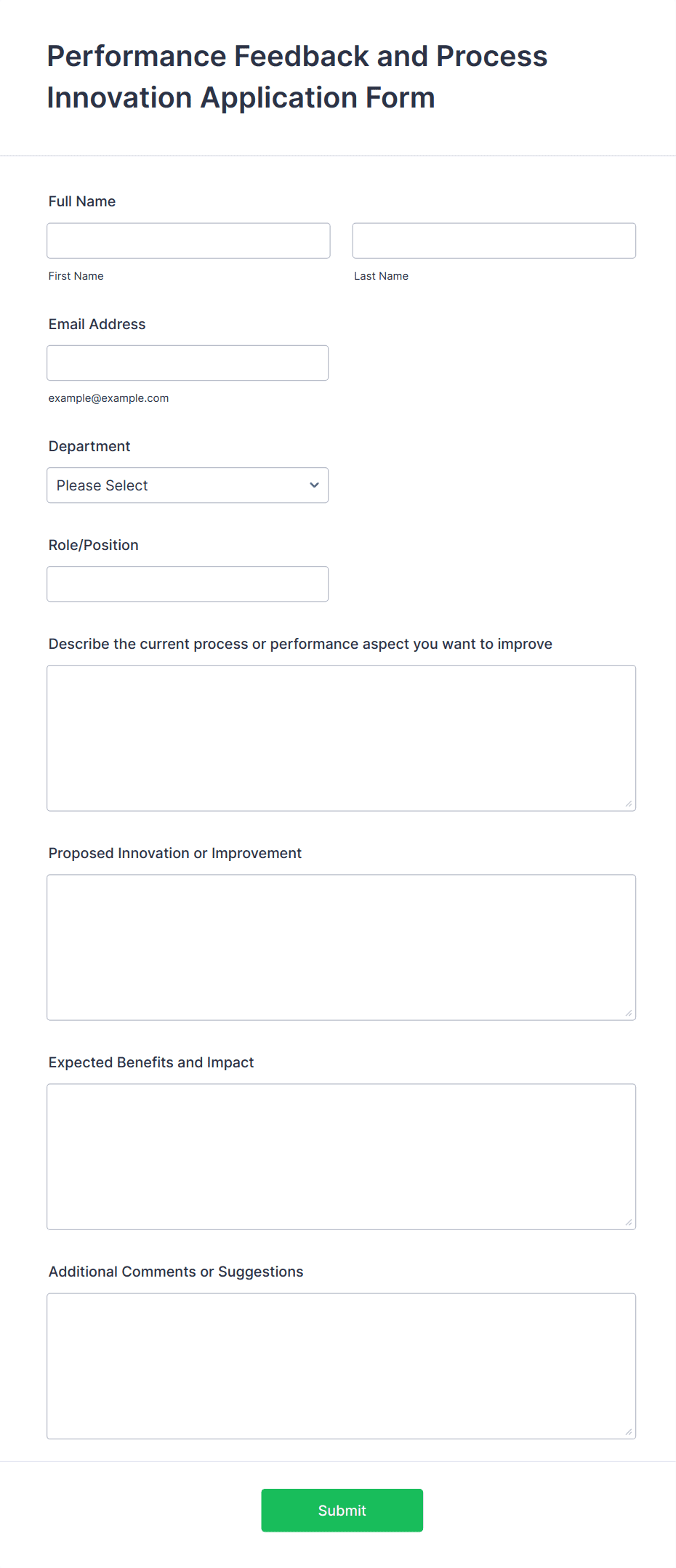Image resolution: width=676 pixels, height=1568 pixels.
Task: Click the "Department" field label
Action: pyautogui.click(x=89, y=446)
